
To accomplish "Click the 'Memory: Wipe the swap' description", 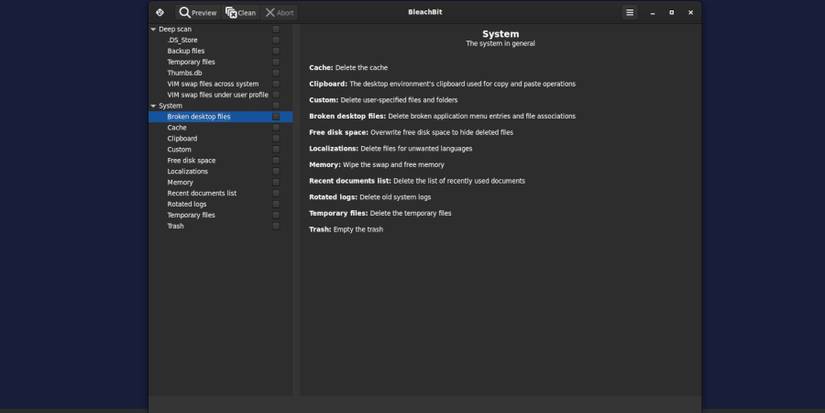I will point(377,165).
